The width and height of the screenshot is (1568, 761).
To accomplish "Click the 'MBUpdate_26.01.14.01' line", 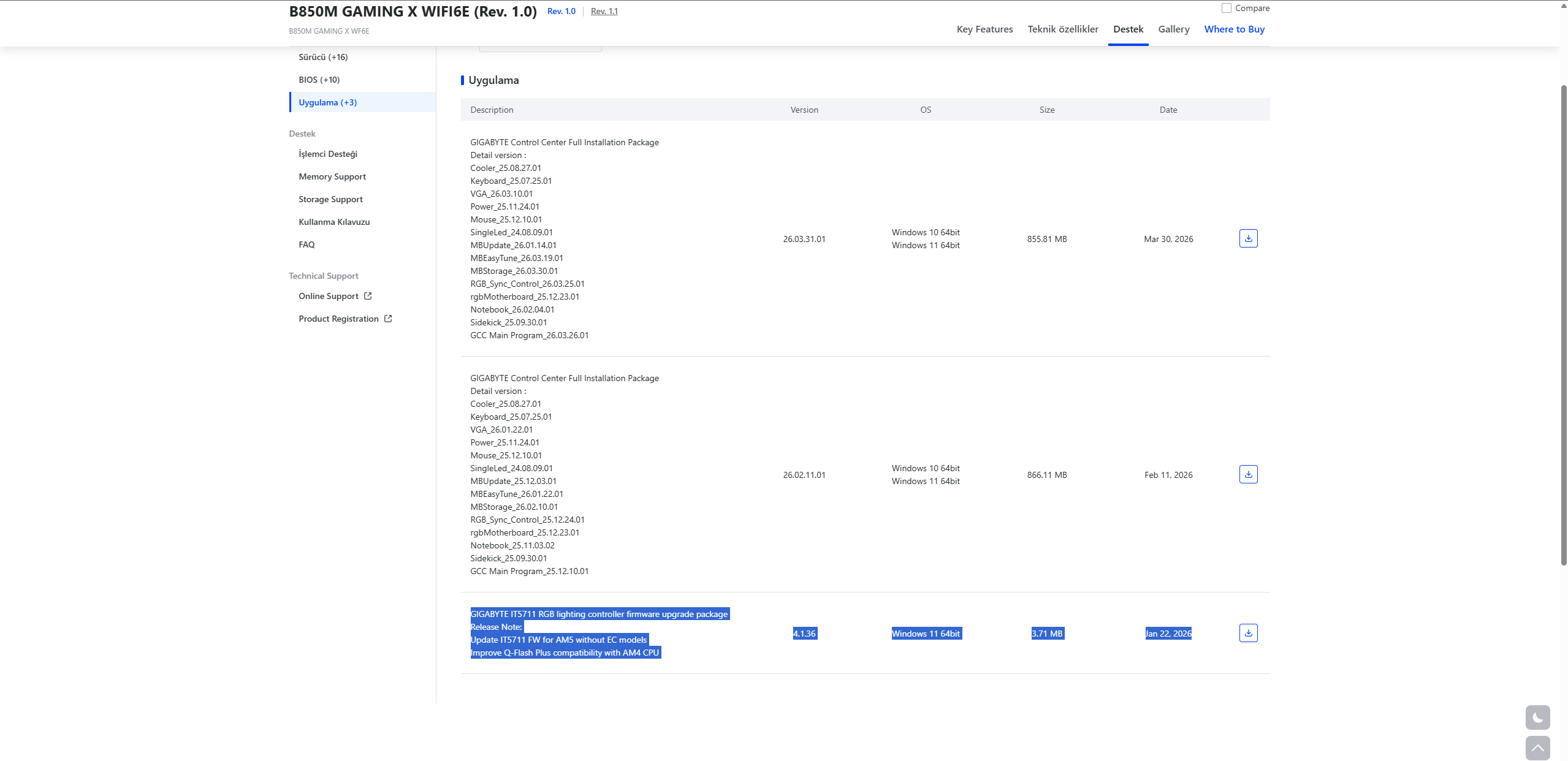I will [x=514, y=245].
